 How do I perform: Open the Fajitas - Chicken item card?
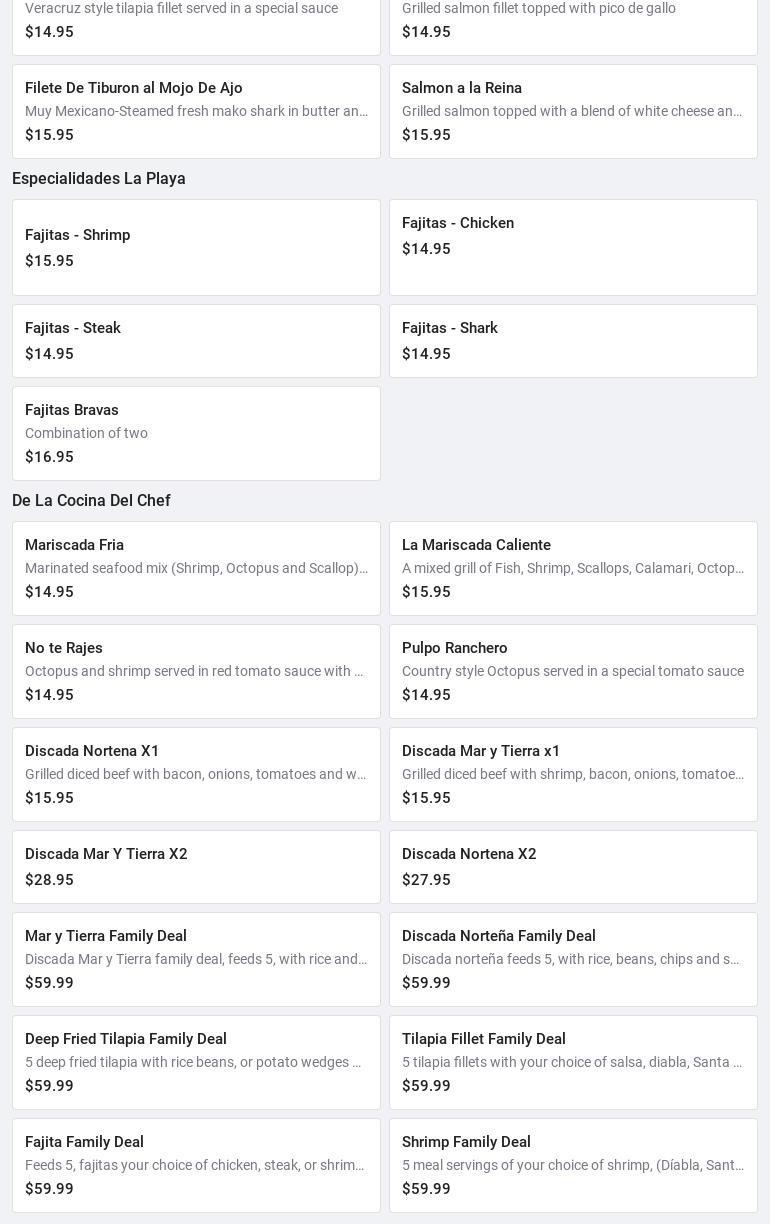click(573, 247)
